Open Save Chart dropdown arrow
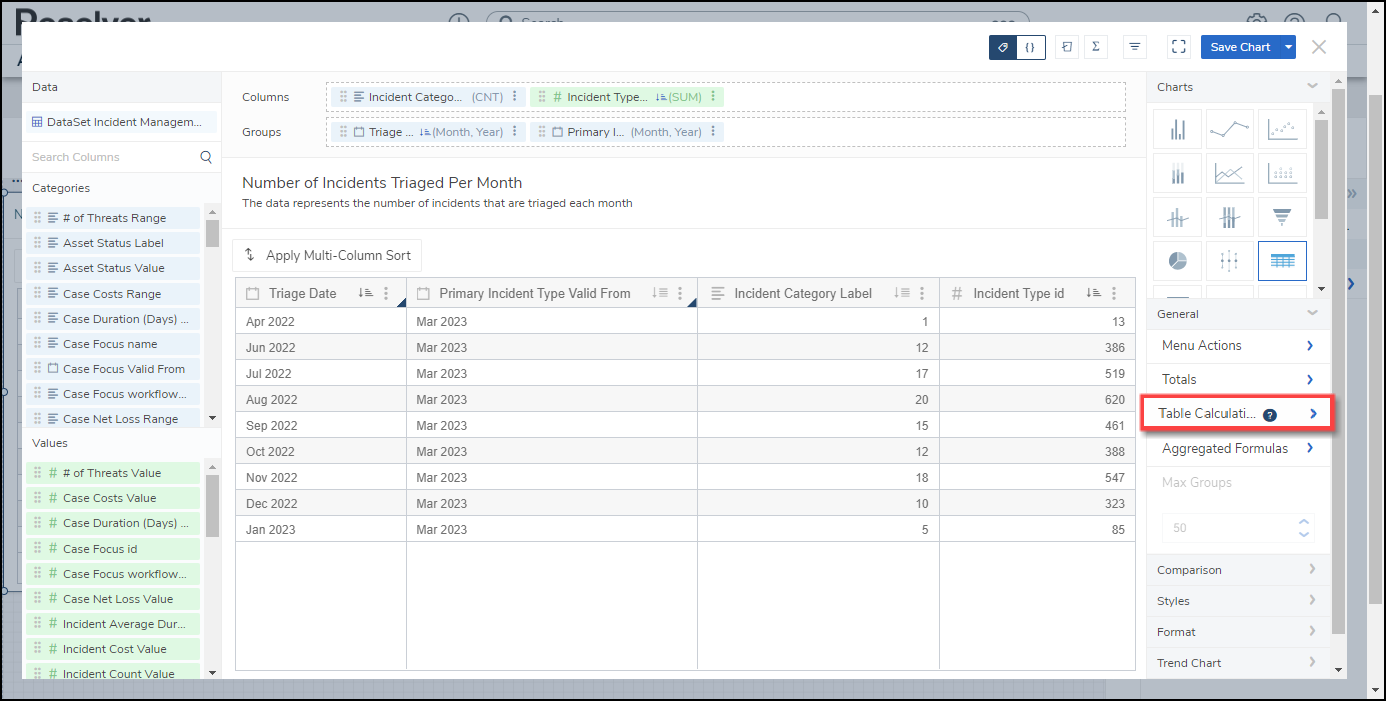 [1288, 47]
